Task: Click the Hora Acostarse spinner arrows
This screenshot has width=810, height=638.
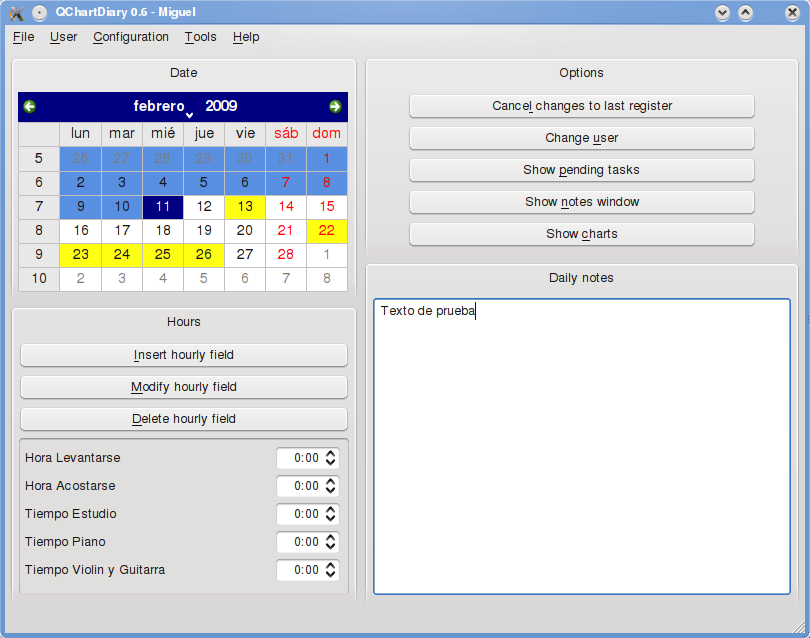Action: pos(331,486)
